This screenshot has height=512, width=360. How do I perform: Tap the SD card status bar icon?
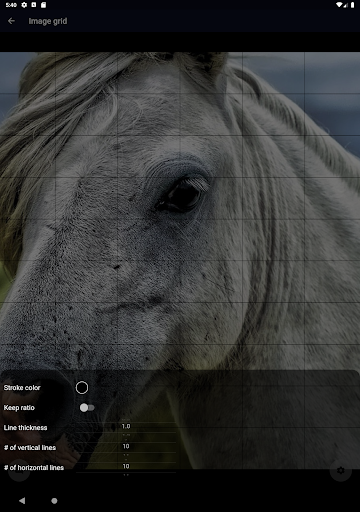click(x=43, y=5)
